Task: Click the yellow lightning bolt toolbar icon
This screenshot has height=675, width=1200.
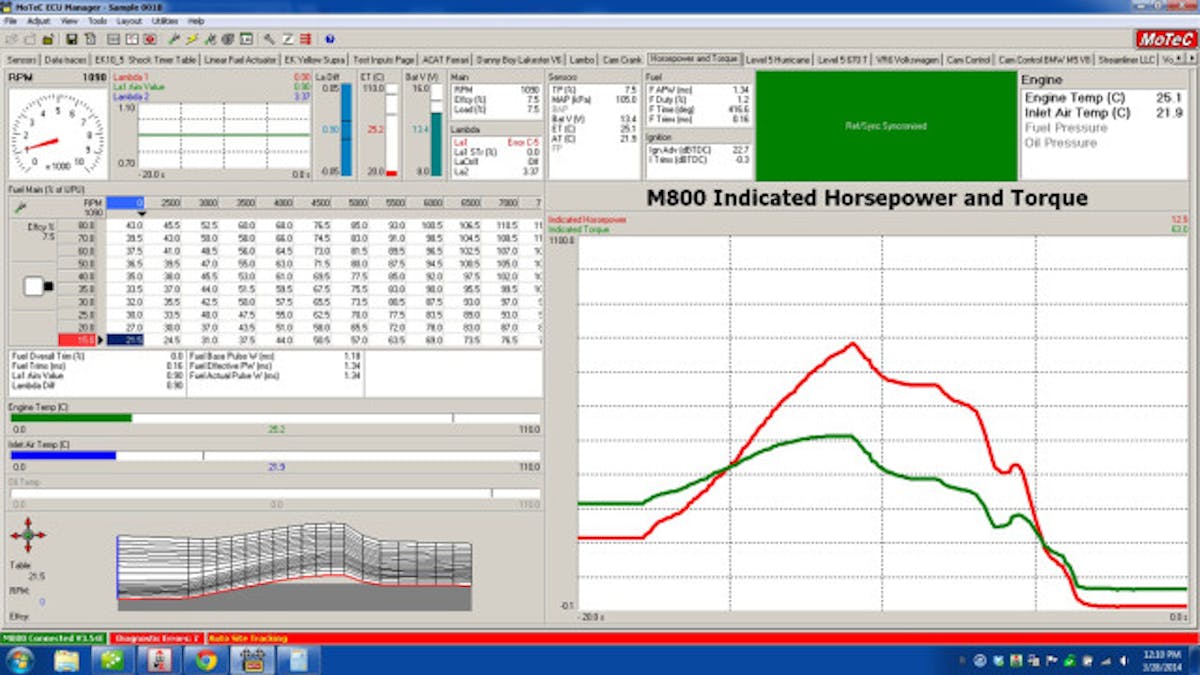Action: 192,39
